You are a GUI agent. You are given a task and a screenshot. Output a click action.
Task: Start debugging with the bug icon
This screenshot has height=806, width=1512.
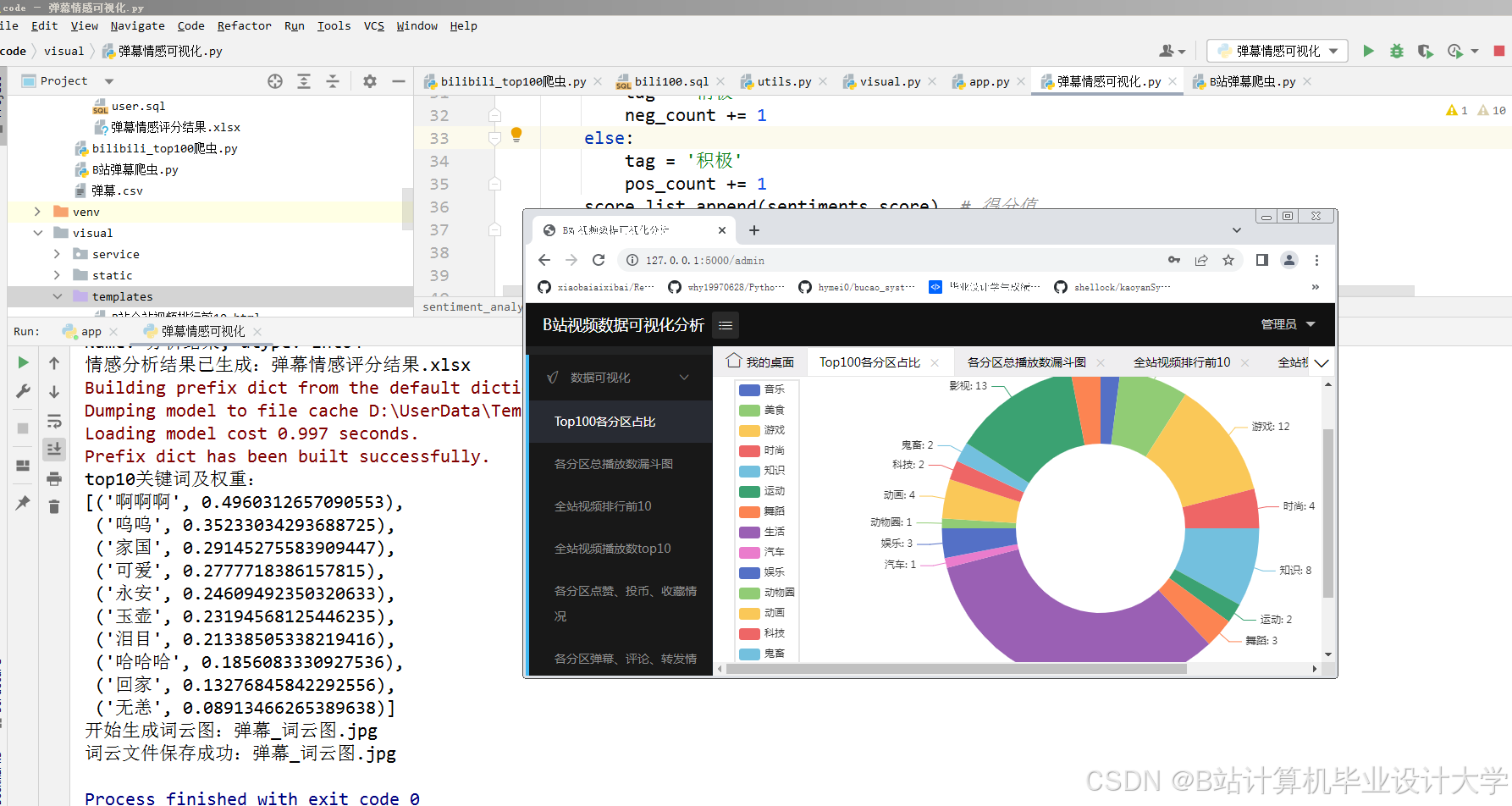point(1397,51)
